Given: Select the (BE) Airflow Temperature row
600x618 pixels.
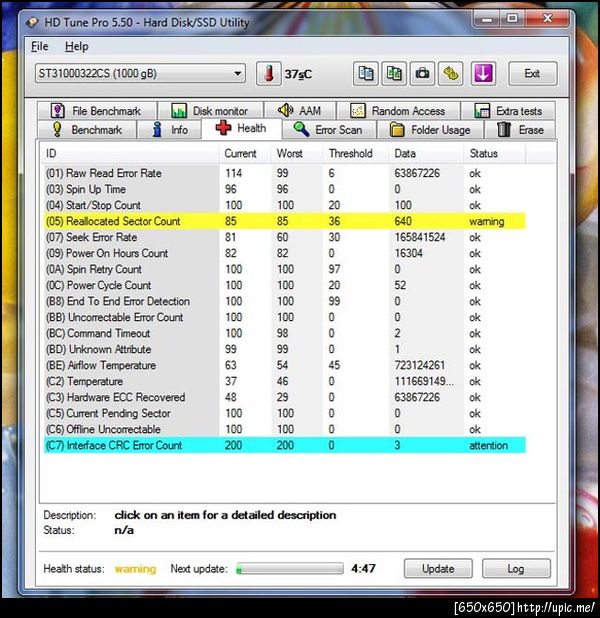Looking at the screenshot, I should 284,365.
